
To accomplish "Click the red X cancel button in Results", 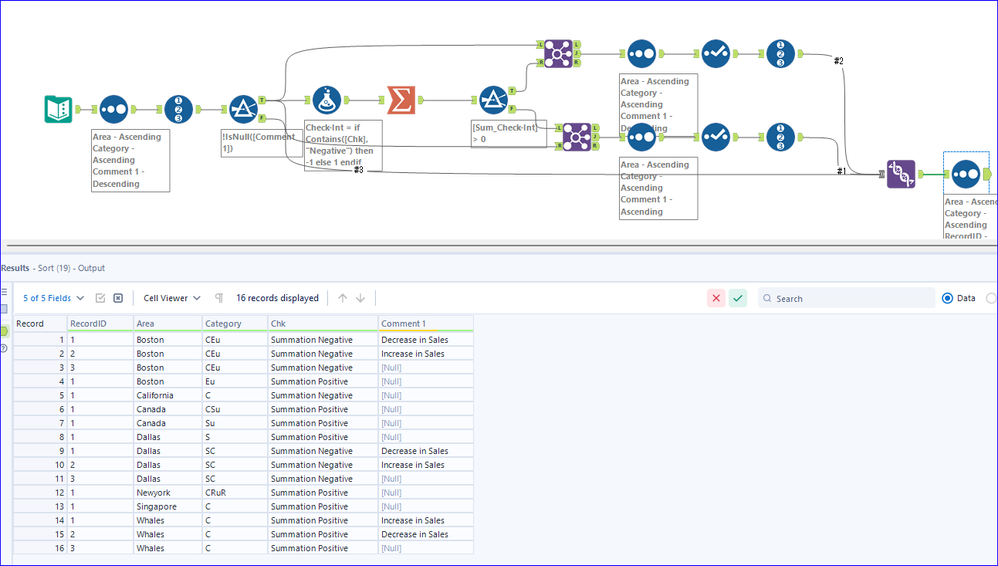I will coord(716,298).
